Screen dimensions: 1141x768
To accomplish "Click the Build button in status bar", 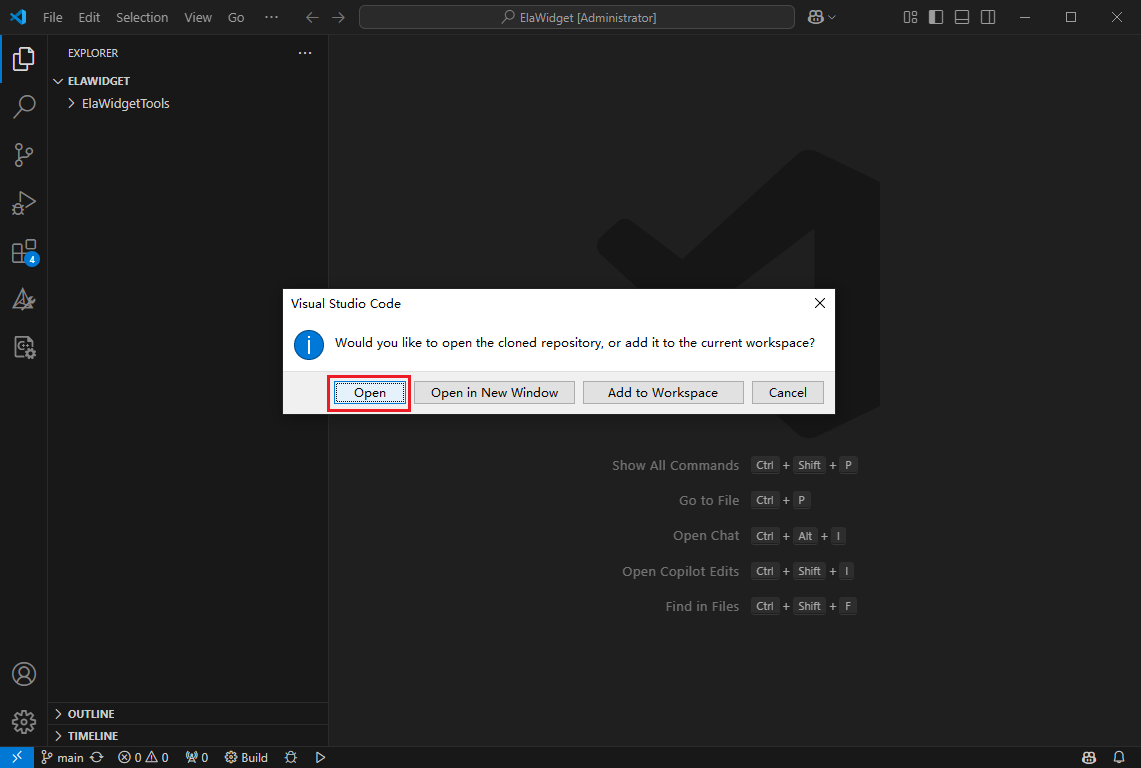I will [246, 757].
